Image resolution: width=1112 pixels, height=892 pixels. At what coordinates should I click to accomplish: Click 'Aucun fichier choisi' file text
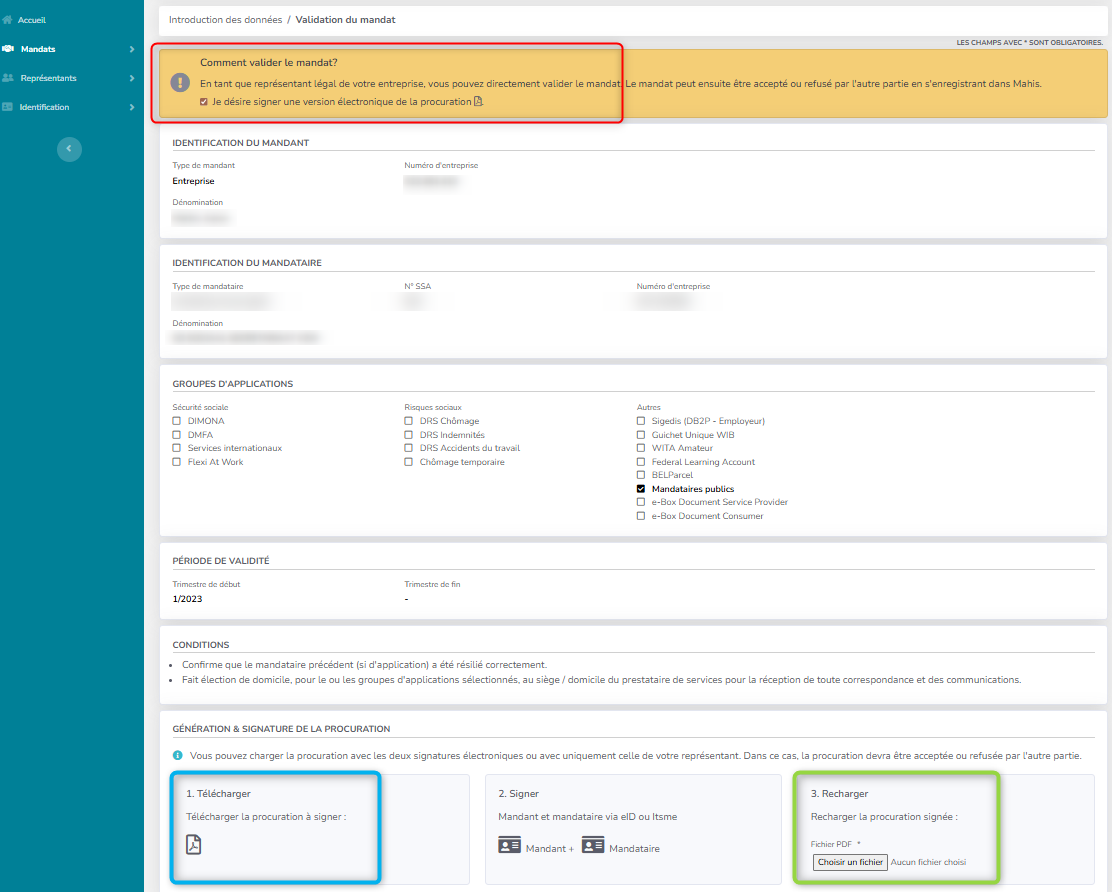point(928,862)
